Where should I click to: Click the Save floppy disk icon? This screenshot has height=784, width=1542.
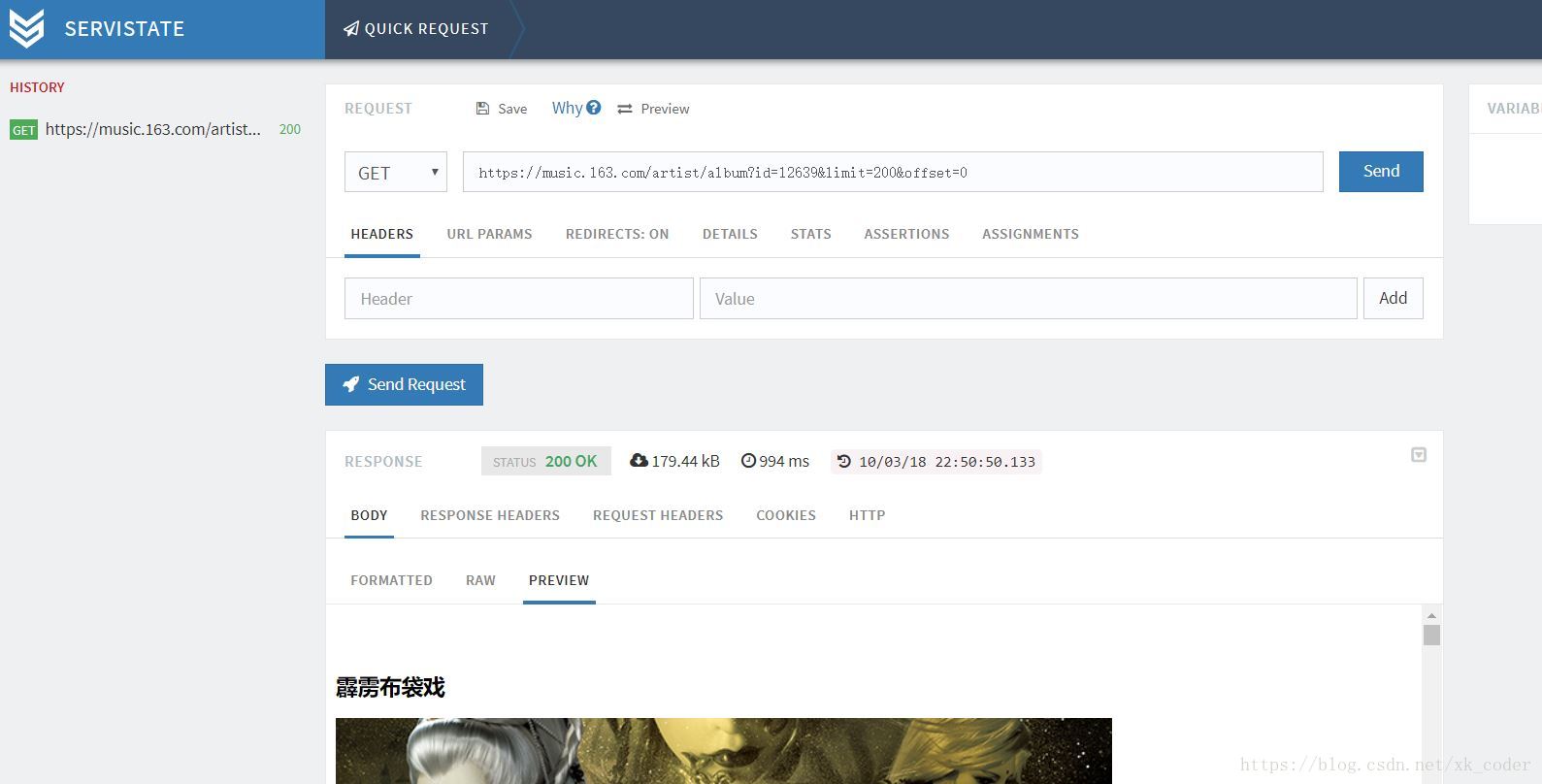(x=482, y=109)
